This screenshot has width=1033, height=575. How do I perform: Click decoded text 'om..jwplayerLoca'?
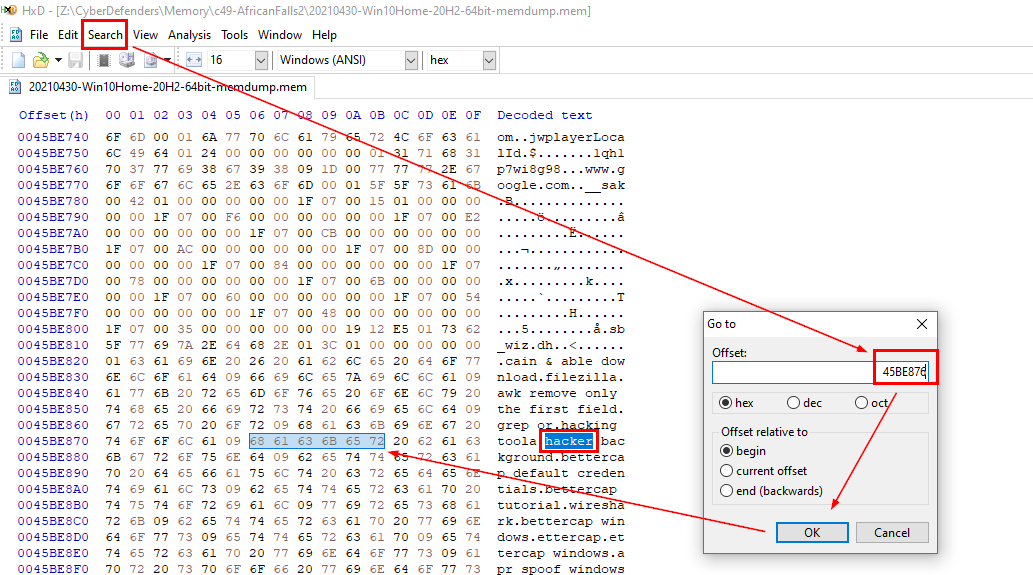click(x=561, y=137)
